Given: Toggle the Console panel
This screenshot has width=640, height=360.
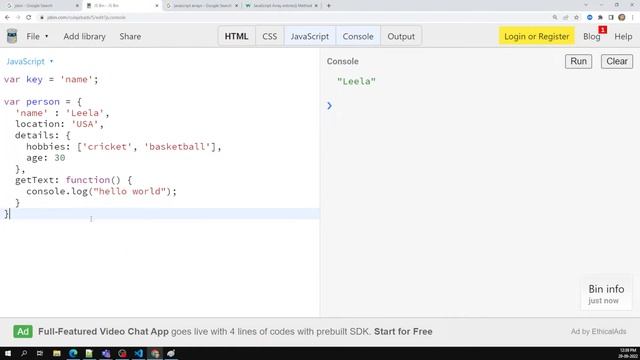Looking at the screenshot, I should coord(358,36).
